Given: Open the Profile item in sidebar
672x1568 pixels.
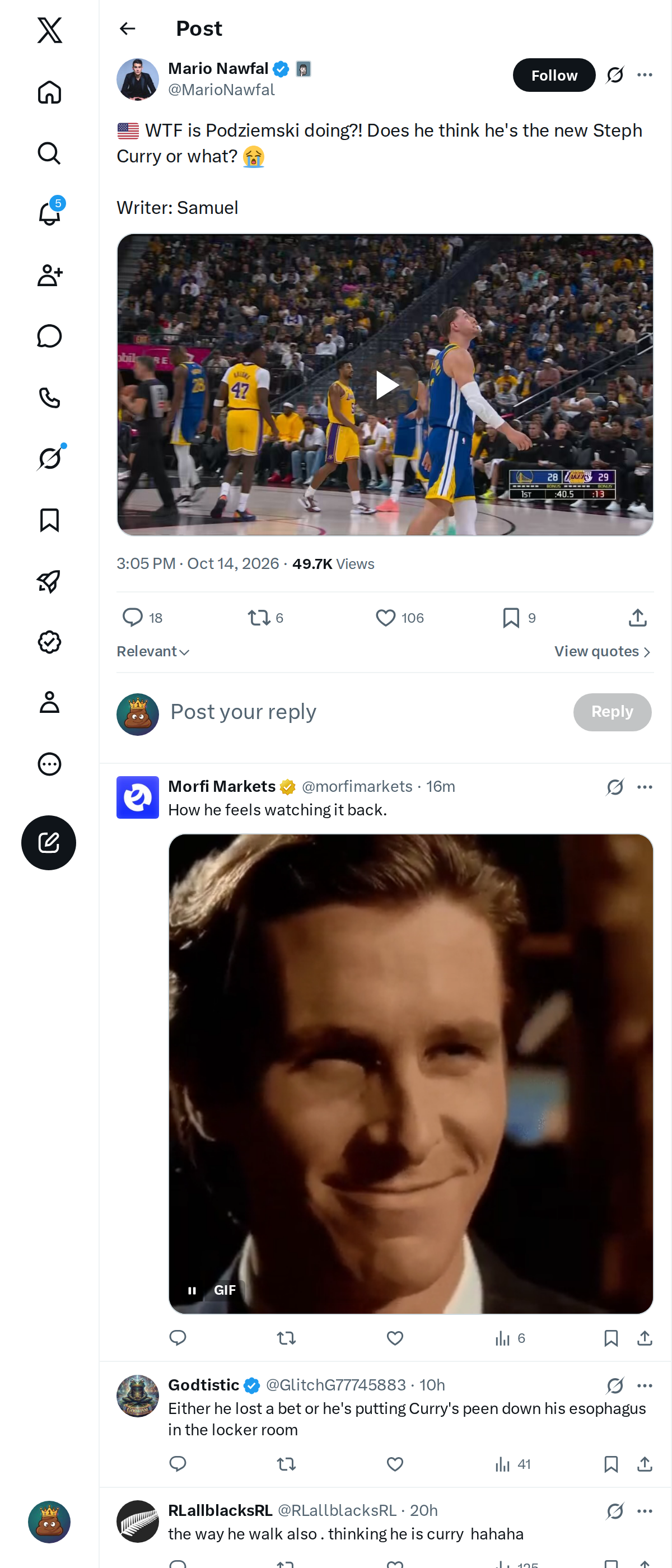Looking at the screenshot, I should 49,702.
